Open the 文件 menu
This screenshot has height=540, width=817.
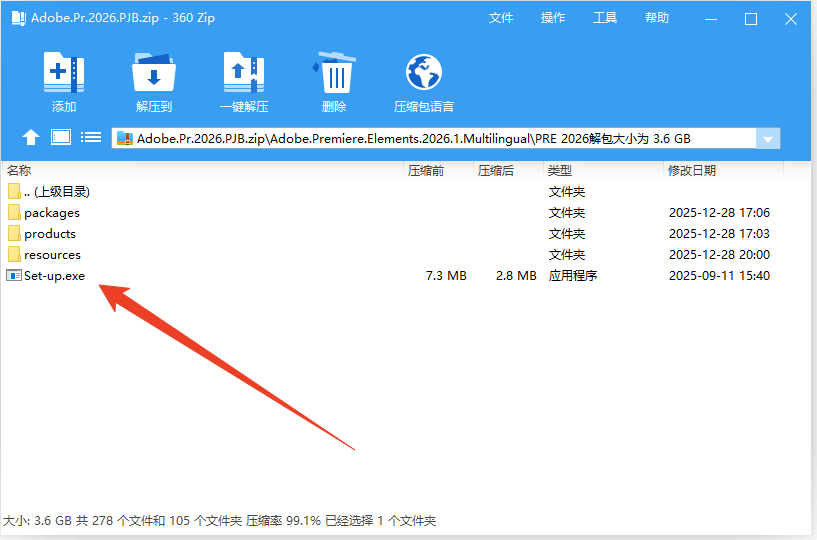point(501,18)
